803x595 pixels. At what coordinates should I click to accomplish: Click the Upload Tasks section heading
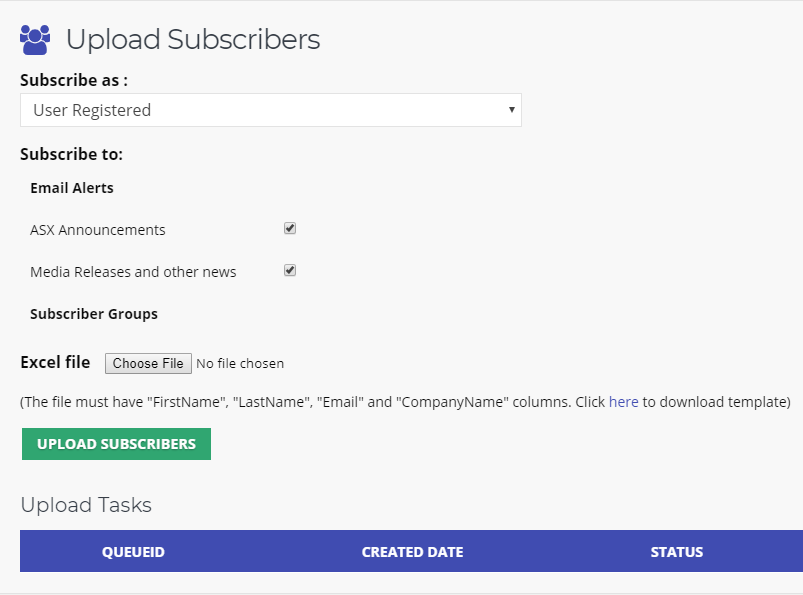click(86, 505)
